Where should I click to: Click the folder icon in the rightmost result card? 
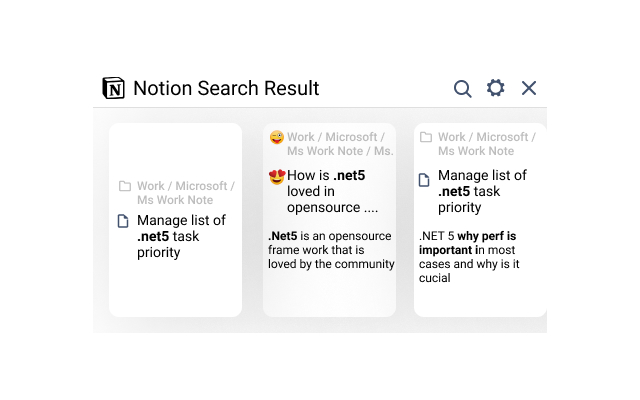click(x=426, y=137)
